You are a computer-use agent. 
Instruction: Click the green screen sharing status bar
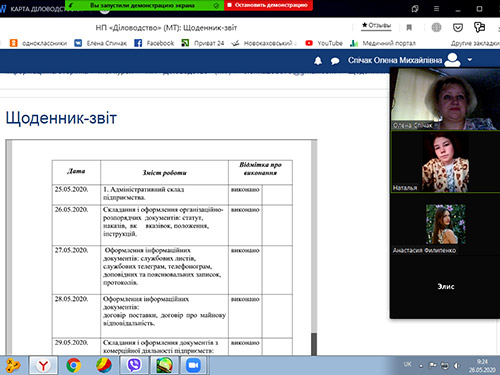pos(145,5)
